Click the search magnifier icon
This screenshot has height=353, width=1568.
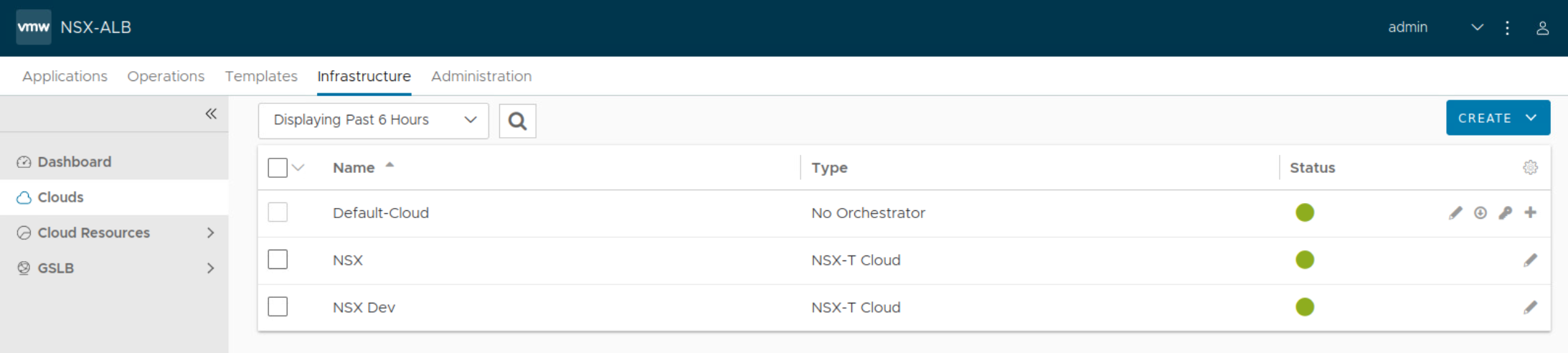coord(517,121)
